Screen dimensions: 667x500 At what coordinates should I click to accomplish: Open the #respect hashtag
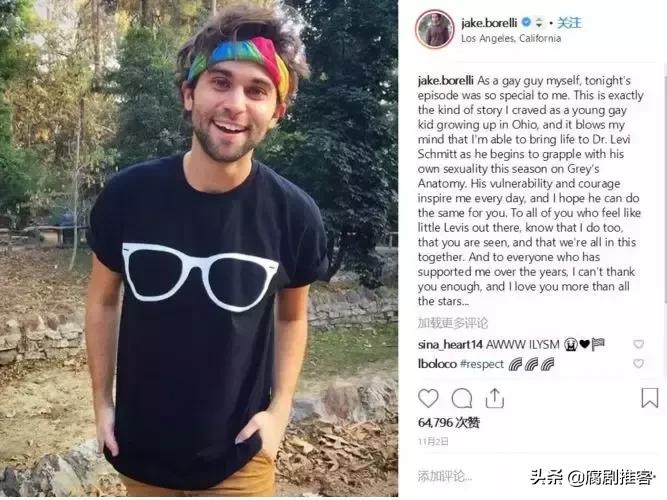pyautogui.click(x=482, y=364)
